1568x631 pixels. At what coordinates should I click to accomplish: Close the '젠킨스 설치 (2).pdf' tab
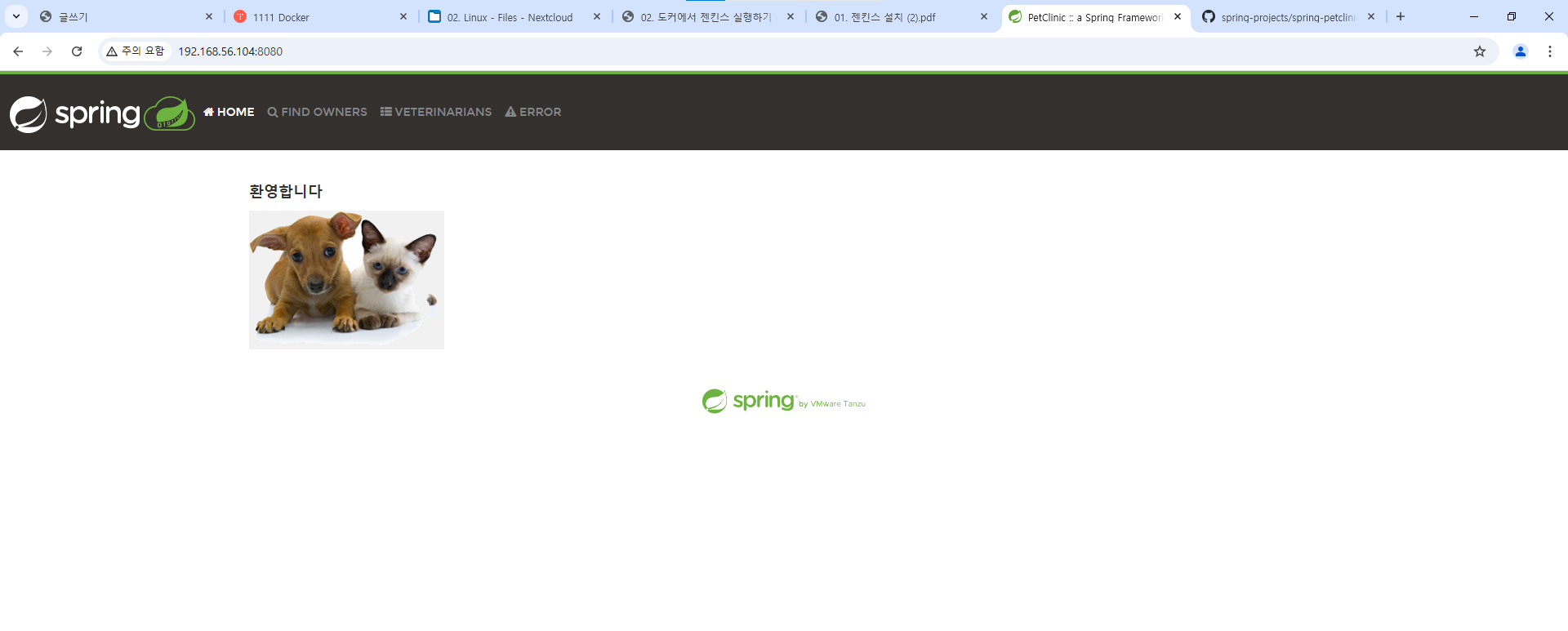tap(984, 16)
